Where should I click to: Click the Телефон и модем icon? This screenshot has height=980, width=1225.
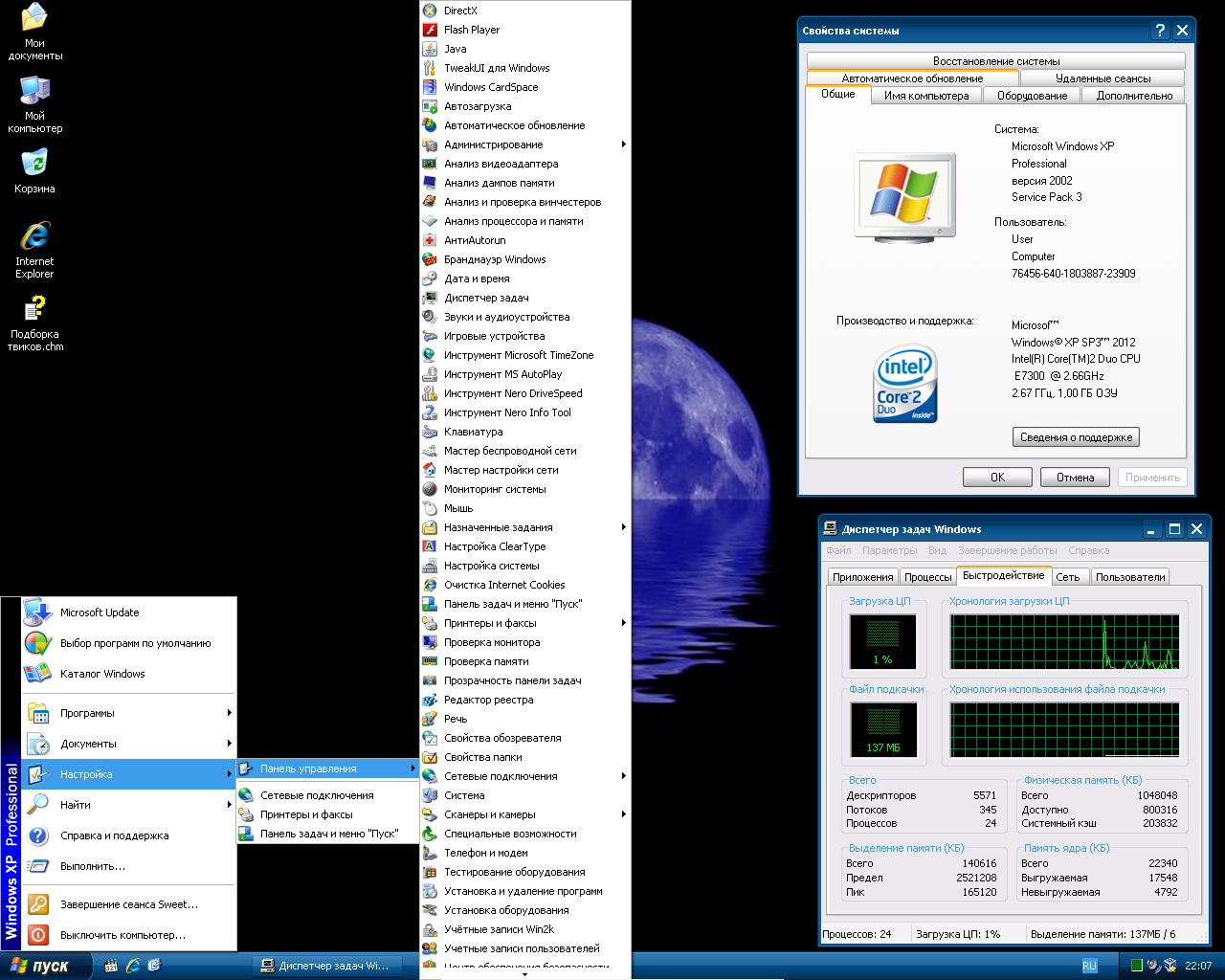430,853
